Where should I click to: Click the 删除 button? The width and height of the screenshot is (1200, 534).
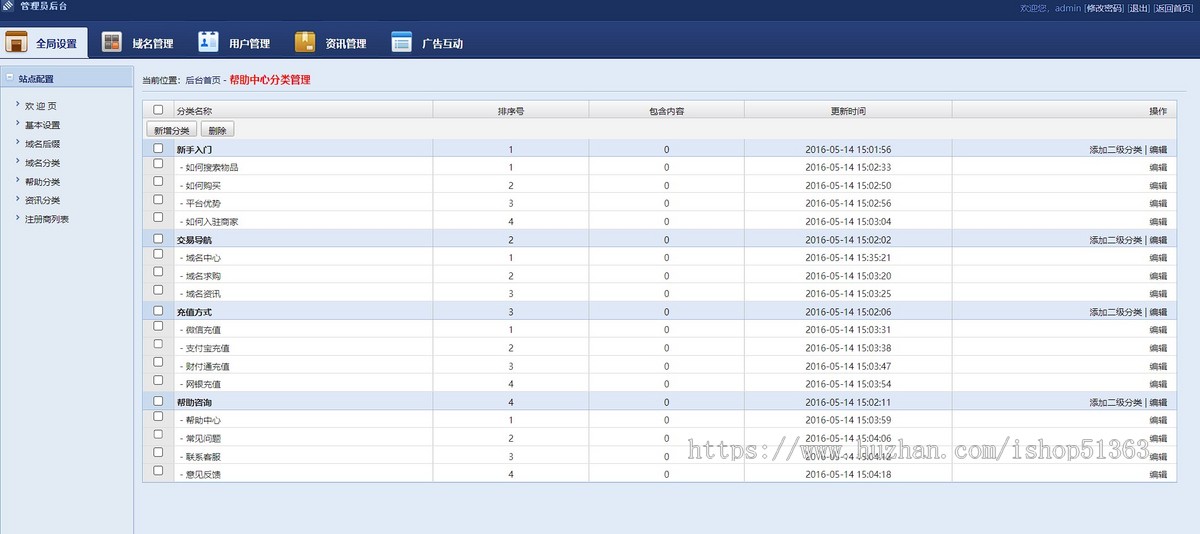click(x=217, y=130)
